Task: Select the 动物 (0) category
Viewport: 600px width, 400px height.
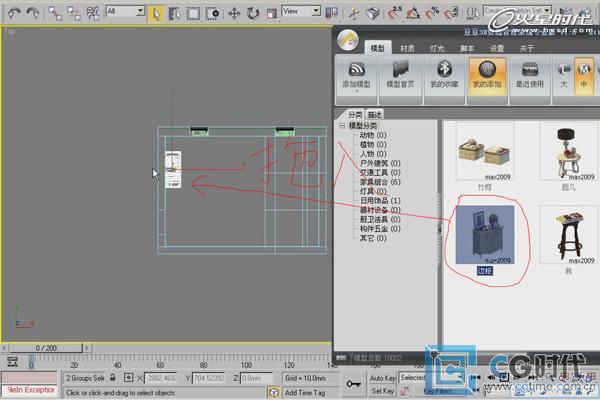Action: coord(373,135)
